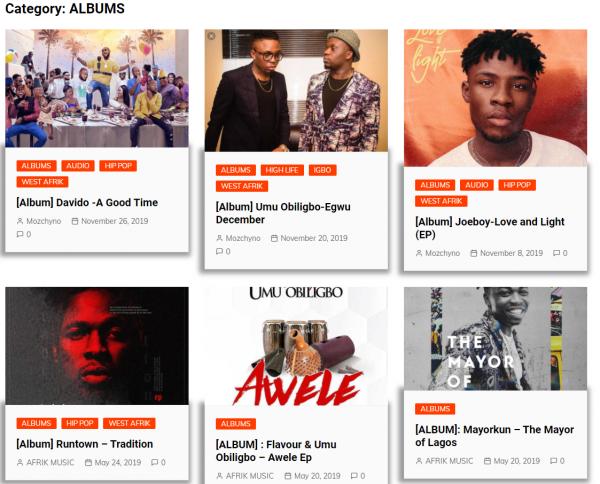Click Runtown red face cover thumbnail
The width and height of the screenshot is (600, 484).
point(97,346)
